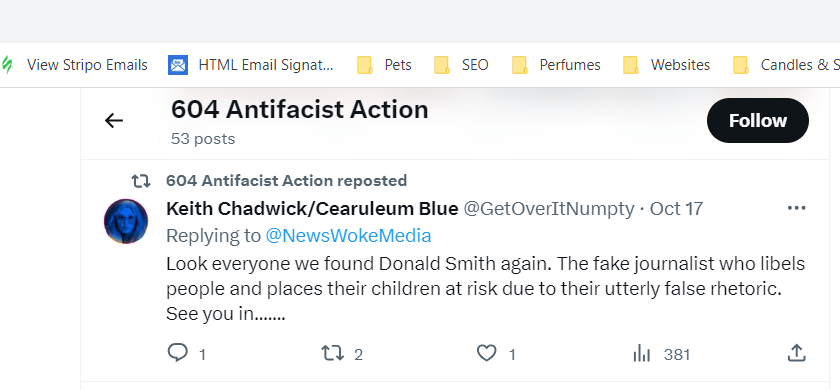This screenshot has height=390, width=840.
Task: Open the View Stripo Emails bookmark
Action: [74, 65]
